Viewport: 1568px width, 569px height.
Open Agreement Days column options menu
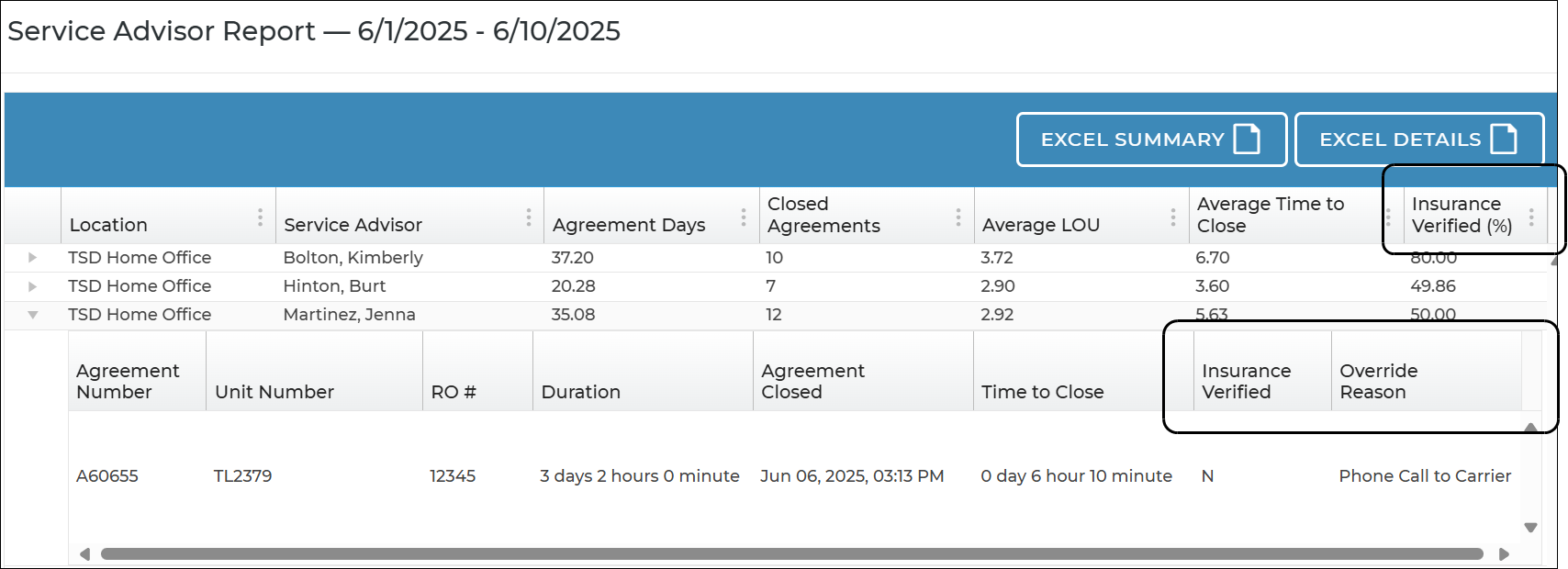744,218
